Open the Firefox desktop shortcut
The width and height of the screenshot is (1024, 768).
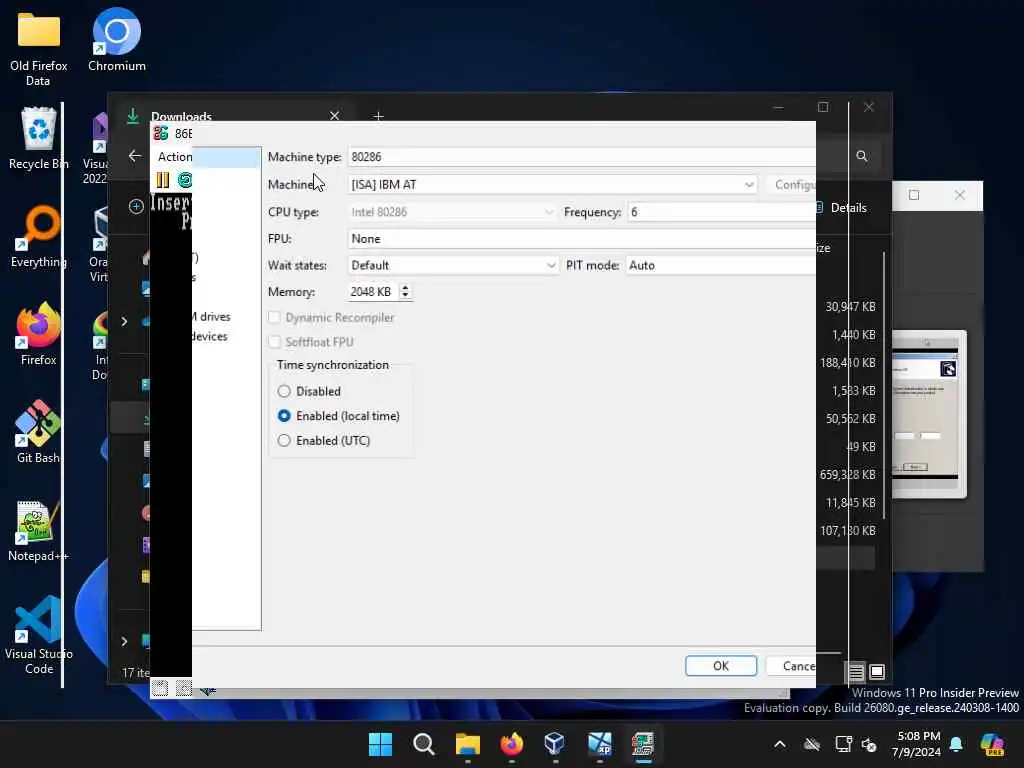[x=39, y=334]
